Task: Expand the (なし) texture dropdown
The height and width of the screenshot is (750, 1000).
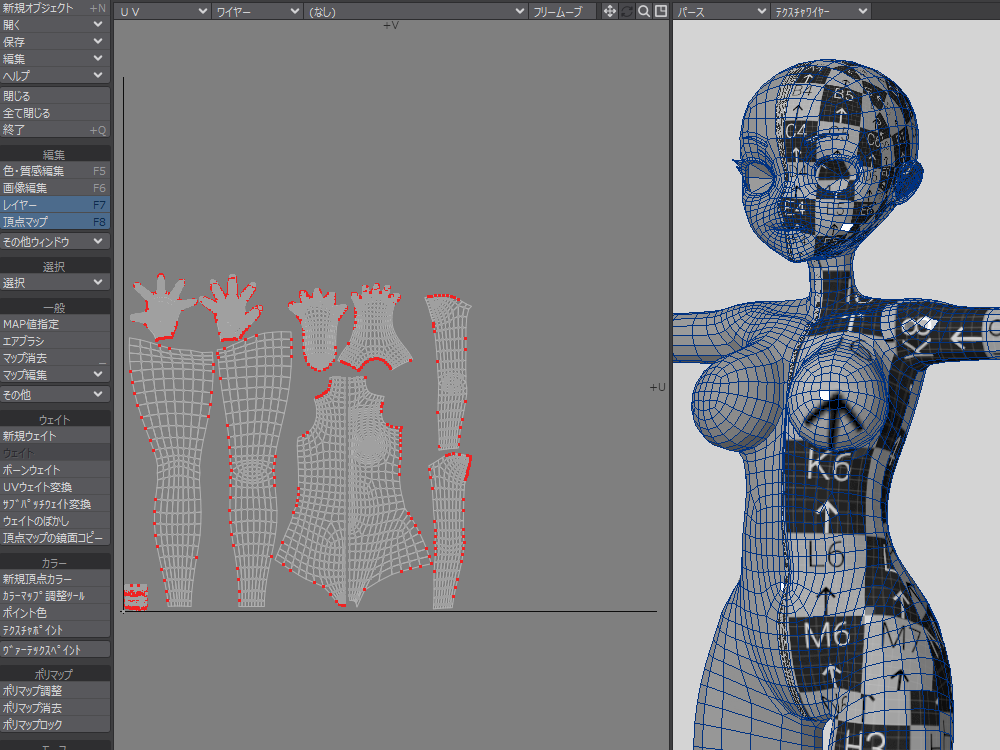Action: [416, 11]
